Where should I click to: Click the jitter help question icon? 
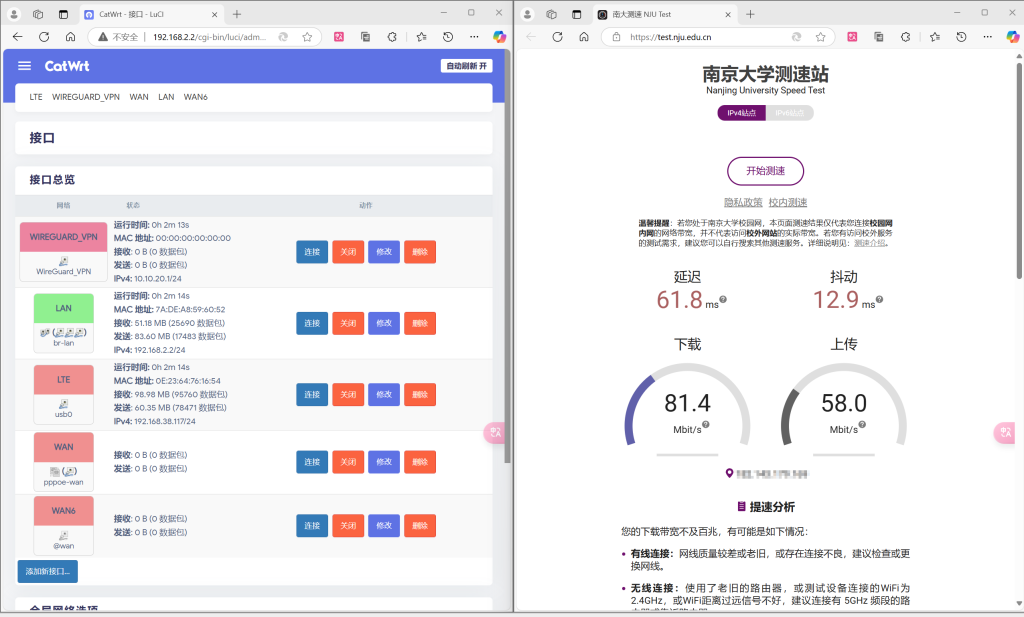click(x=880, y=300)
